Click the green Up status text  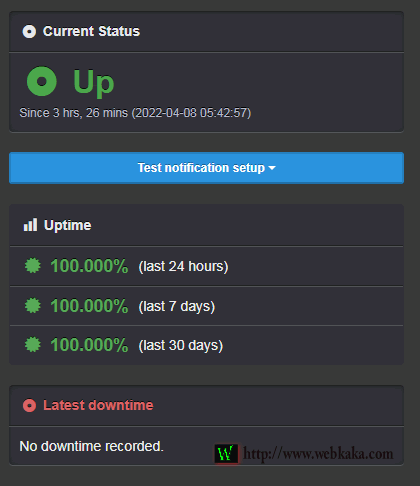[94, 82]
